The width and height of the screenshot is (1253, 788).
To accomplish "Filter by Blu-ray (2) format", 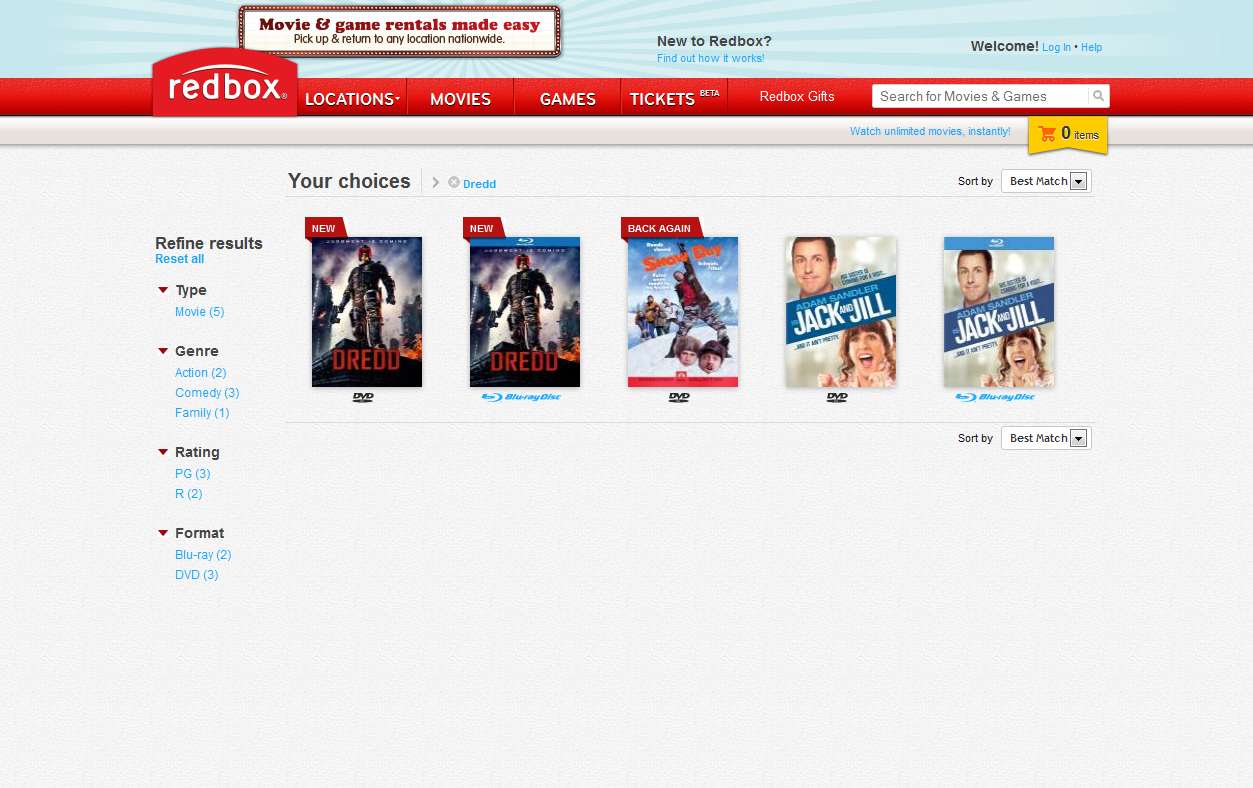I will point(203,555).
